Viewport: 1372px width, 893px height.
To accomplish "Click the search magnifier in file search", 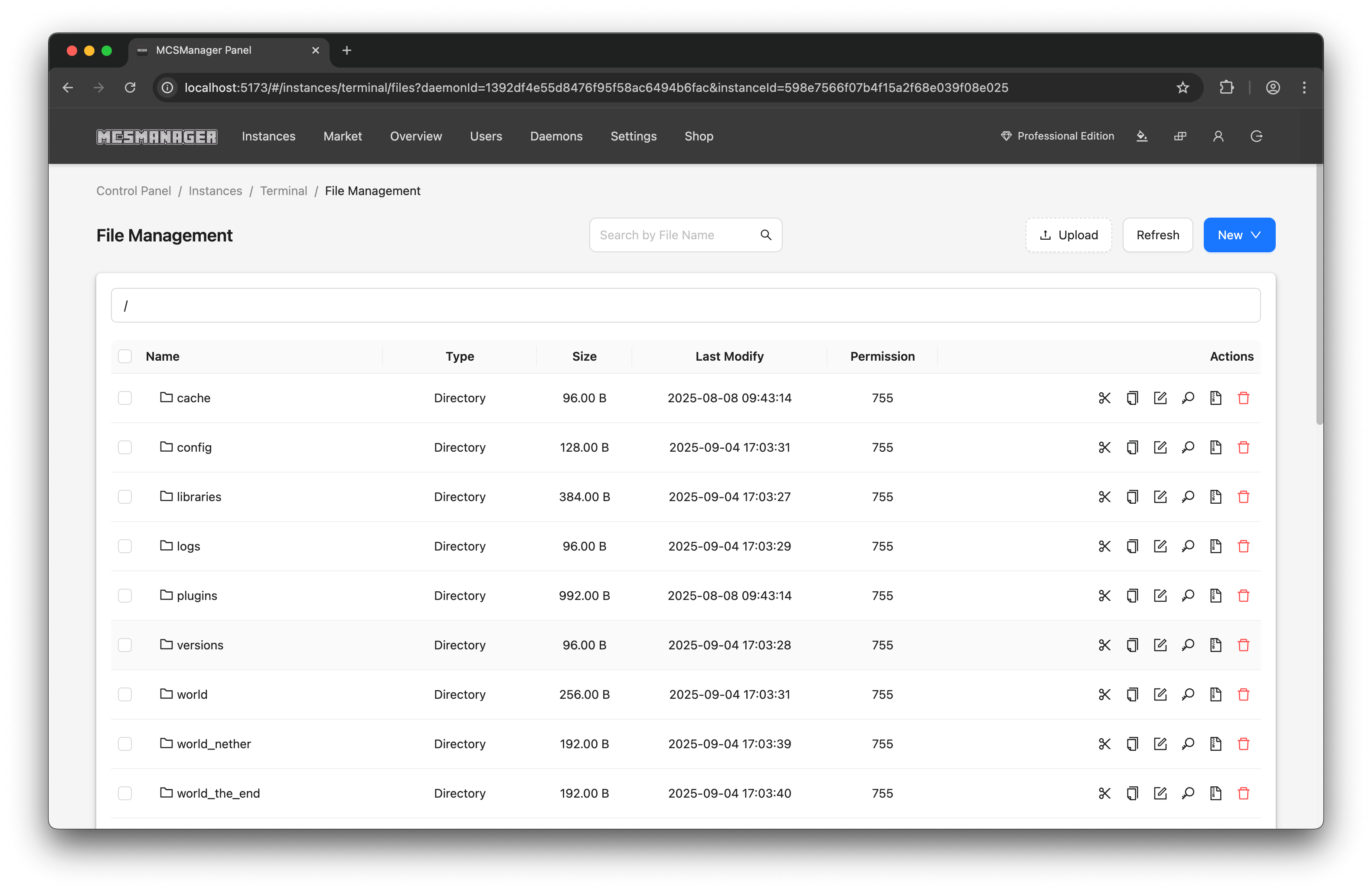I will click(x=765, y=235).
